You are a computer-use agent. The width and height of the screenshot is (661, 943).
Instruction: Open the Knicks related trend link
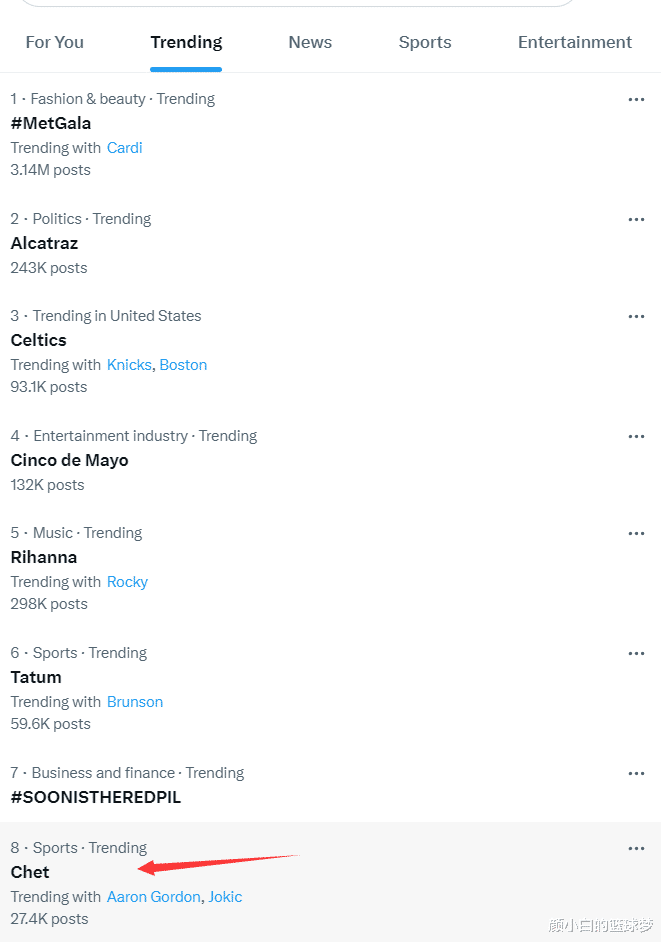(x=129, y=365)
